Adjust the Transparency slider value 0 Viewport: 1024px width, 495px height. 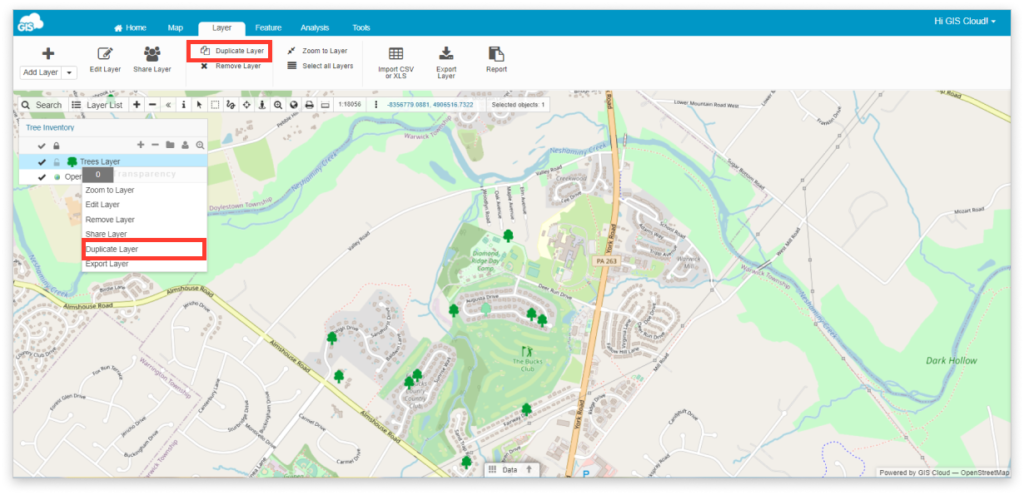click(x=98, y=174)
